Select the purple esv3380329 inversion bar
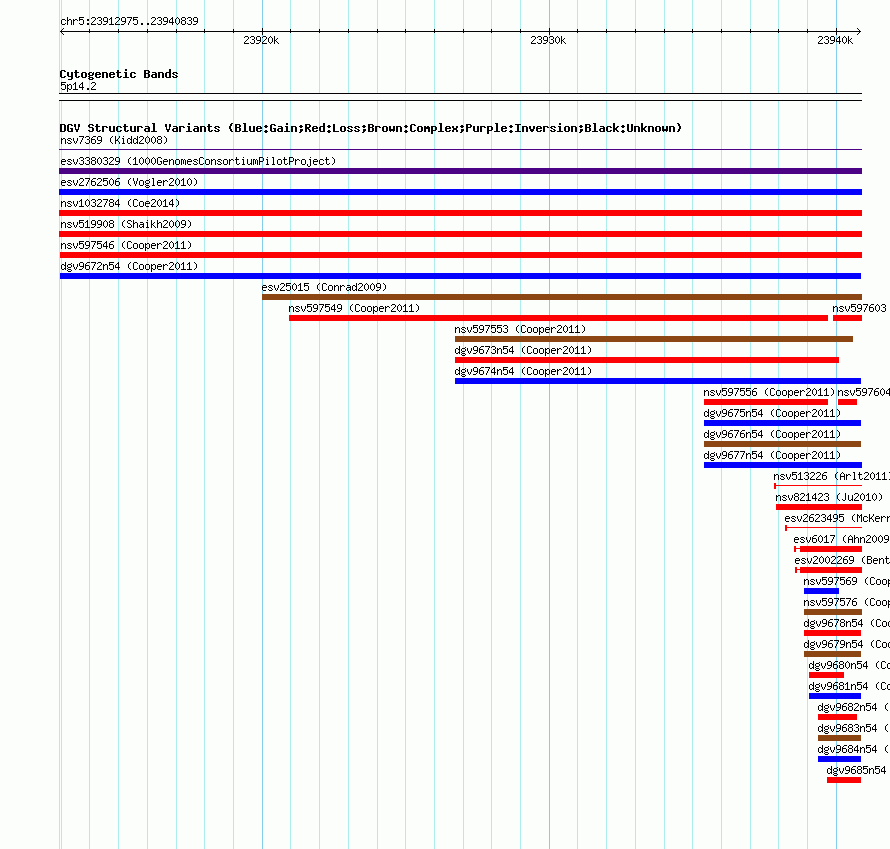This screenshot has height=849, width=890. click(x=460, y=171)
